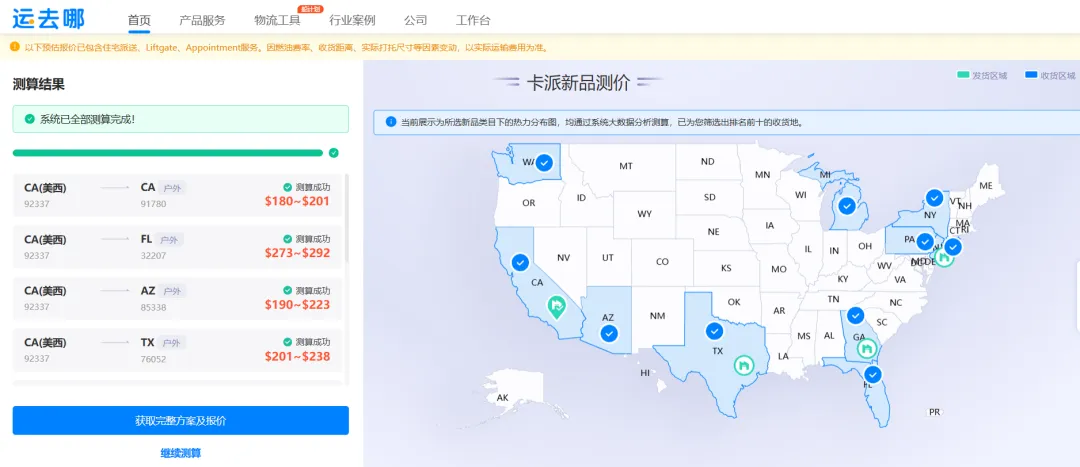Click the green warehouse marker in Georgia
Image resolution: width=1080 pixels, height=467 pixels.
click(x=867, y=349)
